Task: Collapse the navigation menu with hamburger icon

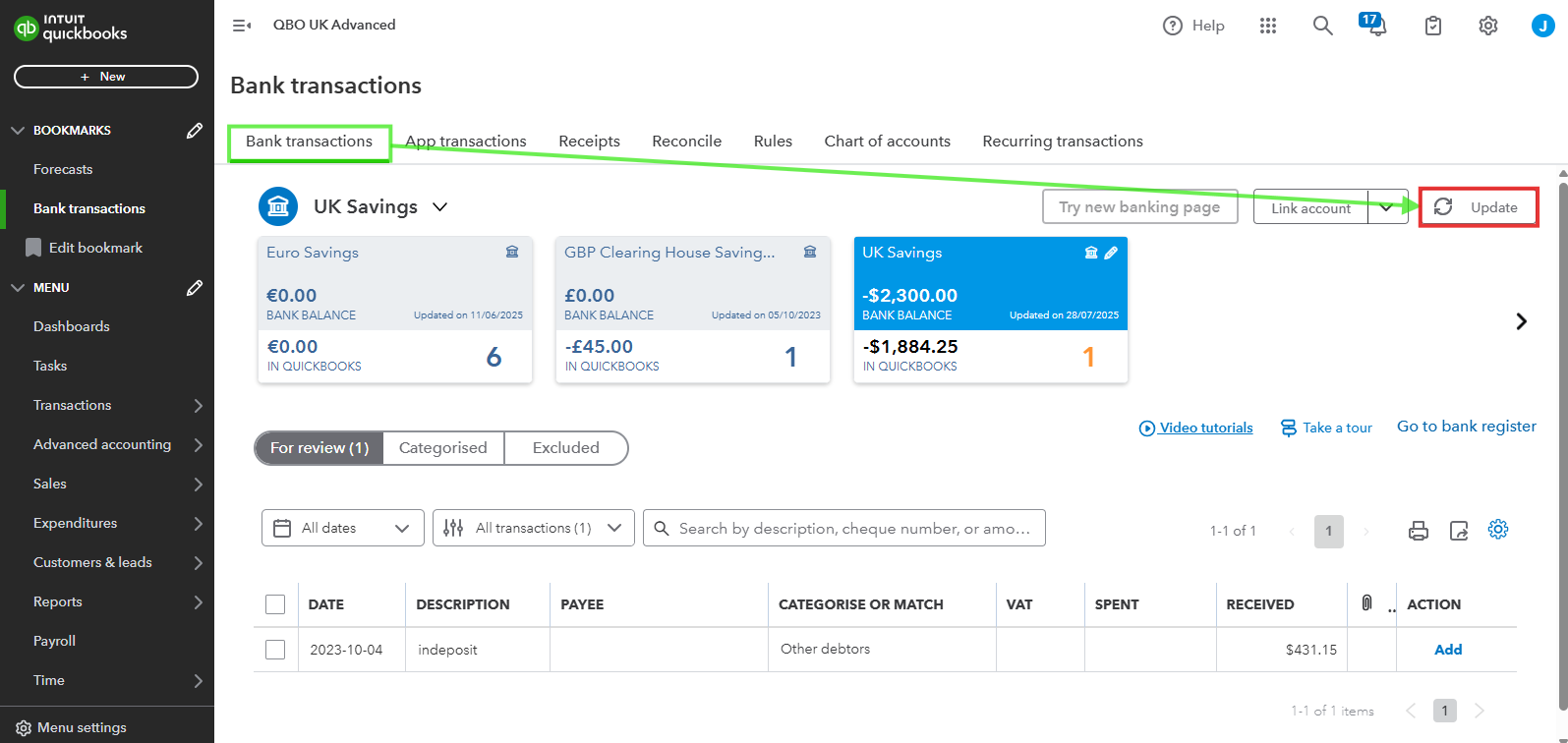Action: click(241, 26)
